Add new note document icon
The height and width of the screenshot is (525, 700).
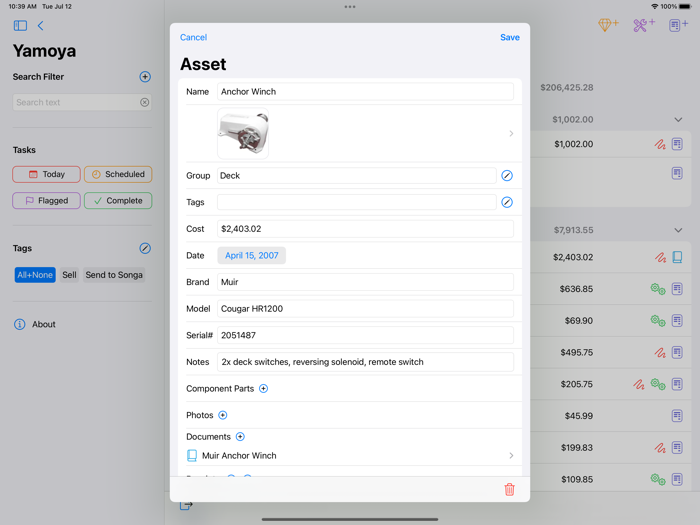click(x=678, y=25)
